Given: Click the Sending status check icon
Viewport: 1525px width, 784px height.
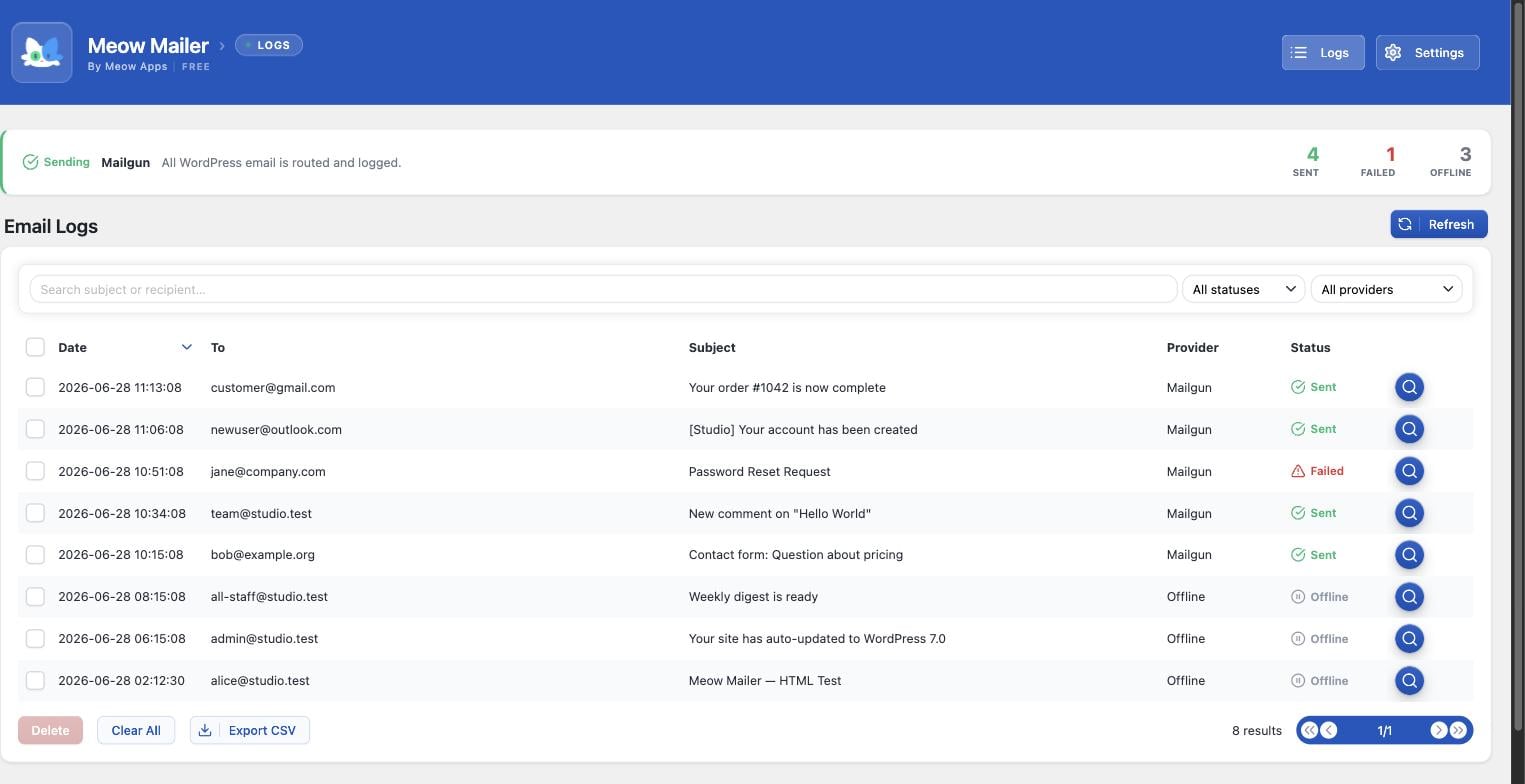Looking at the screenshot, I should (x=30, y=162).
